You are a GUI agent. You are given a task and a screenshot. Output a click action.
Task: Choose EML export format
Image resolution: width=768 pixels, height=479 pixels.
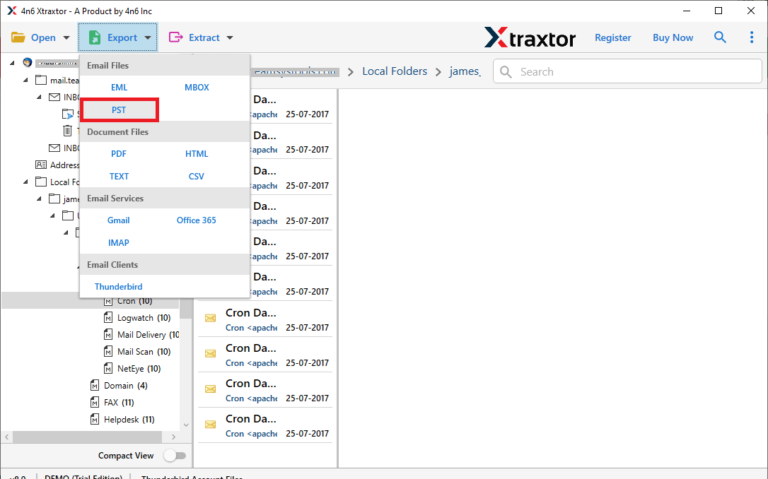[119, 87]
